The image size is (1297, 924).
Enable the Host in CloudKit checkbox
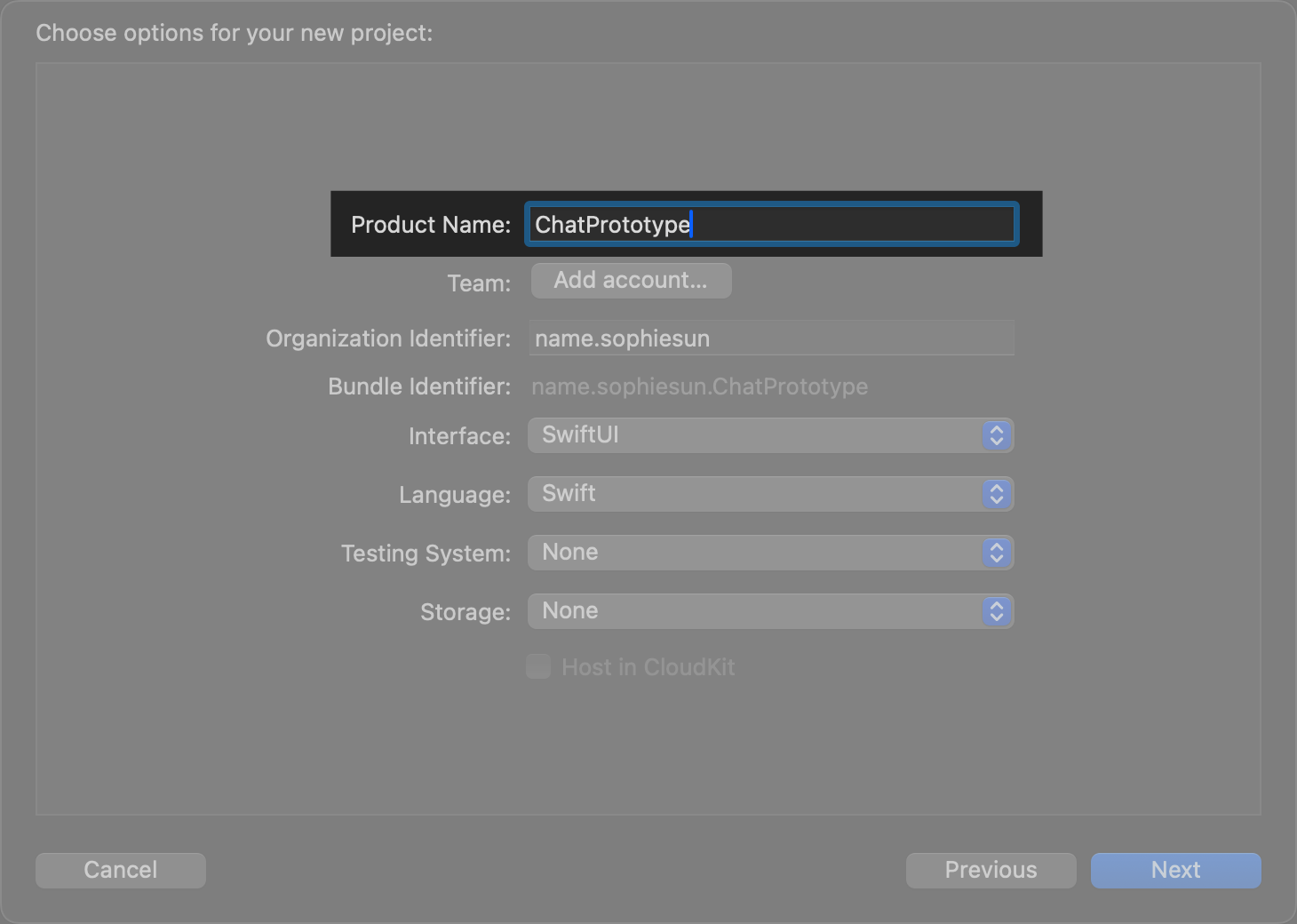coord(538,666)
